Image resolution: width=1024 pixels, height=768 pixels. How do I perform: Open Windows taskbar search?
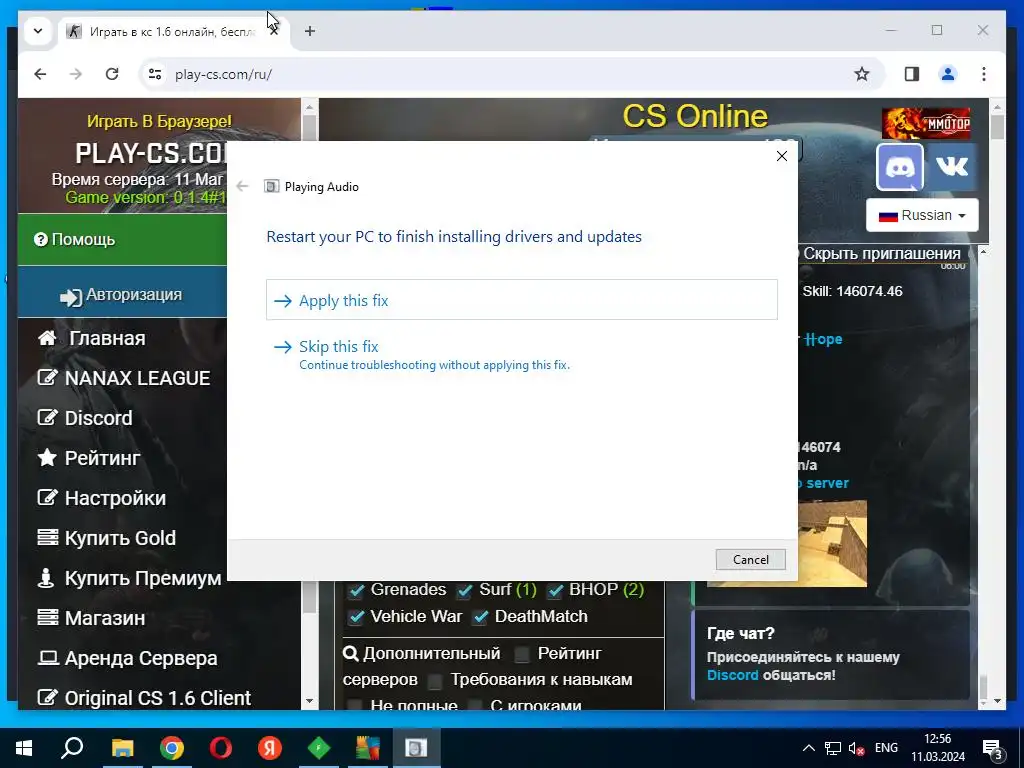(x=72, y=748)
